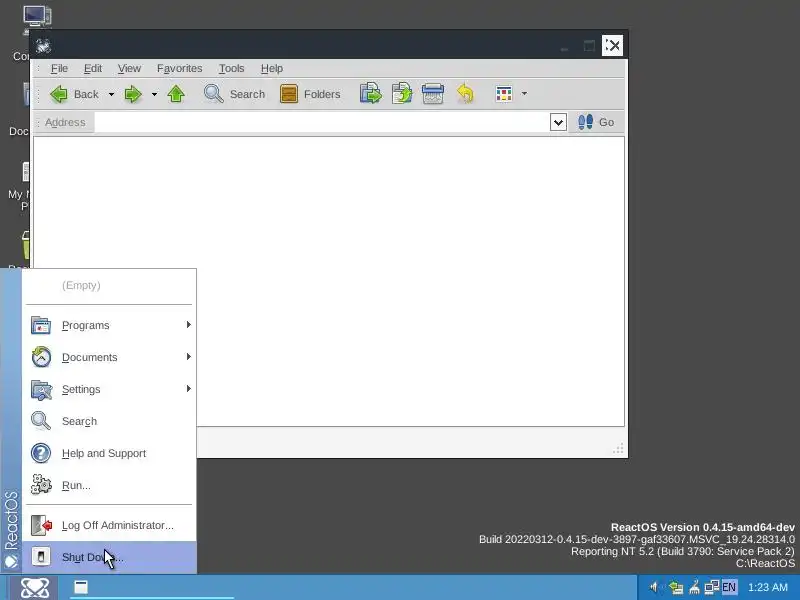This screenshot has height=600, width=800.
Task: Click the 1:23 AM taskbar clock
Action: tap(768, 588)
